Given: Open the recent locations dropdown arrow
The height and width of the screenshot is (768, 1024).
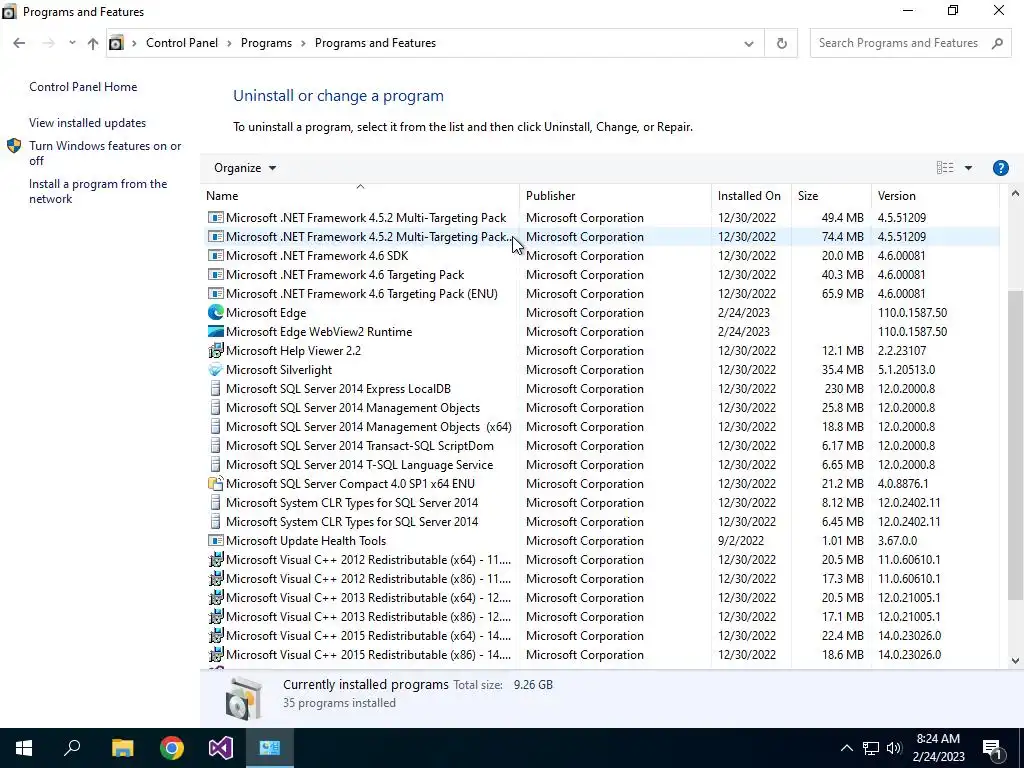Looking at the screenshot, I should (x=72, y=43).
